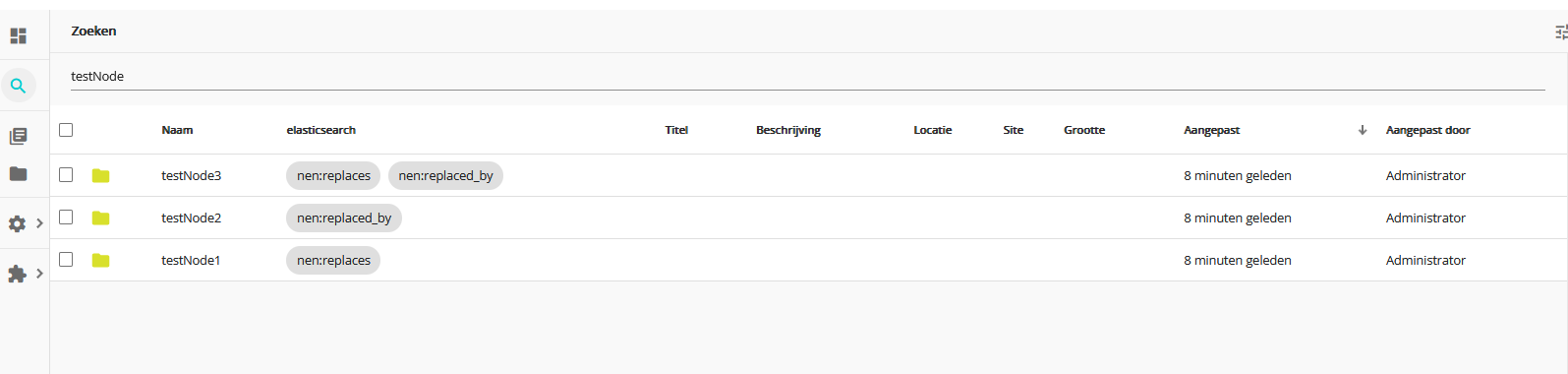Check the testNode3 row checkbox
Viewport: 1568px width, 374px height.
click(x=66, y=174)
